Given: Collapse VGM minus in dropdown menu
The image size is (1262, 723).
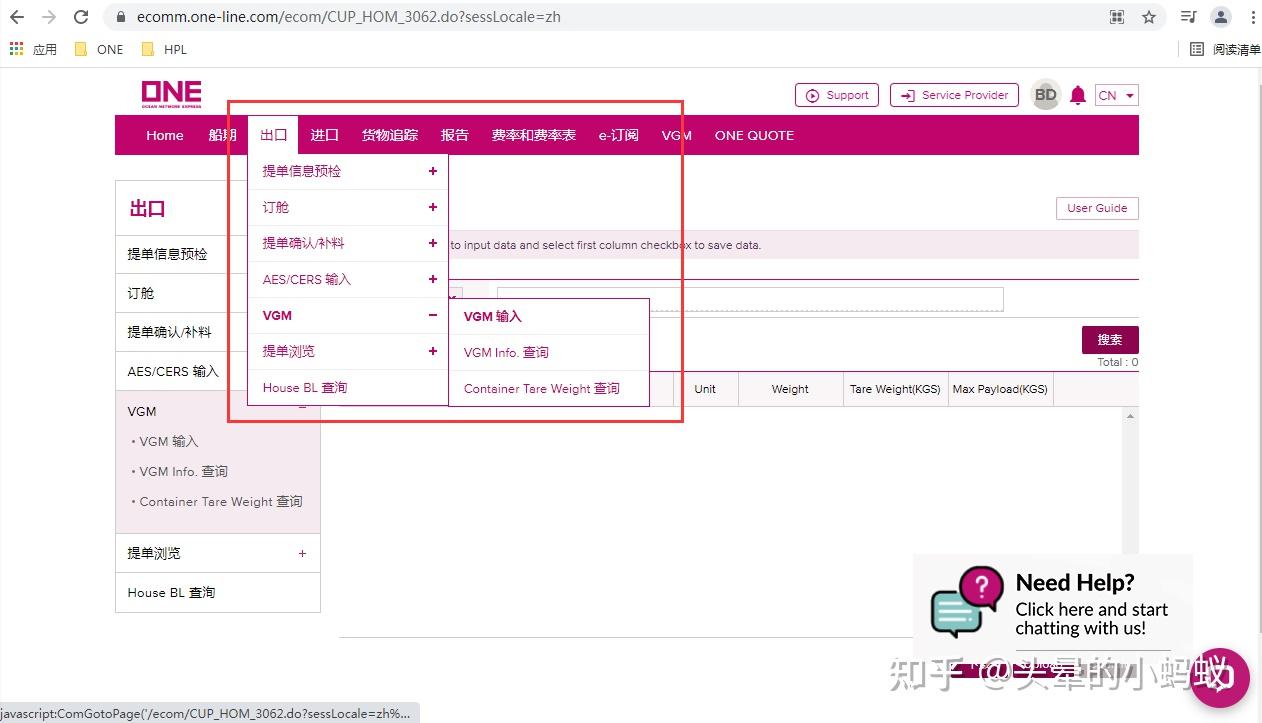Looking at the screenshot, I should 433,315.
